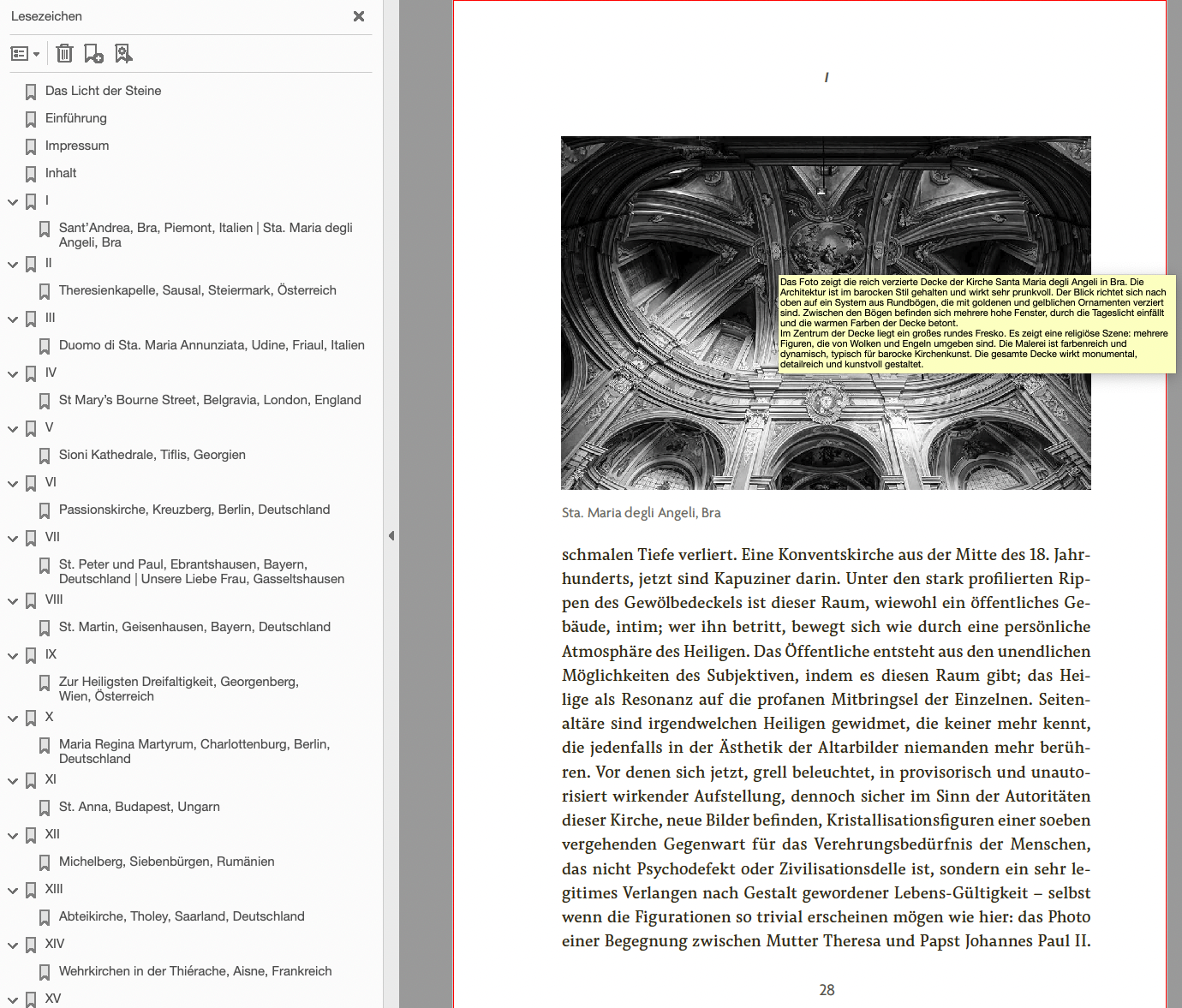Collapse chapter V bookmark
This screenshot has height=1008, width=1182.
coord(13,429)
